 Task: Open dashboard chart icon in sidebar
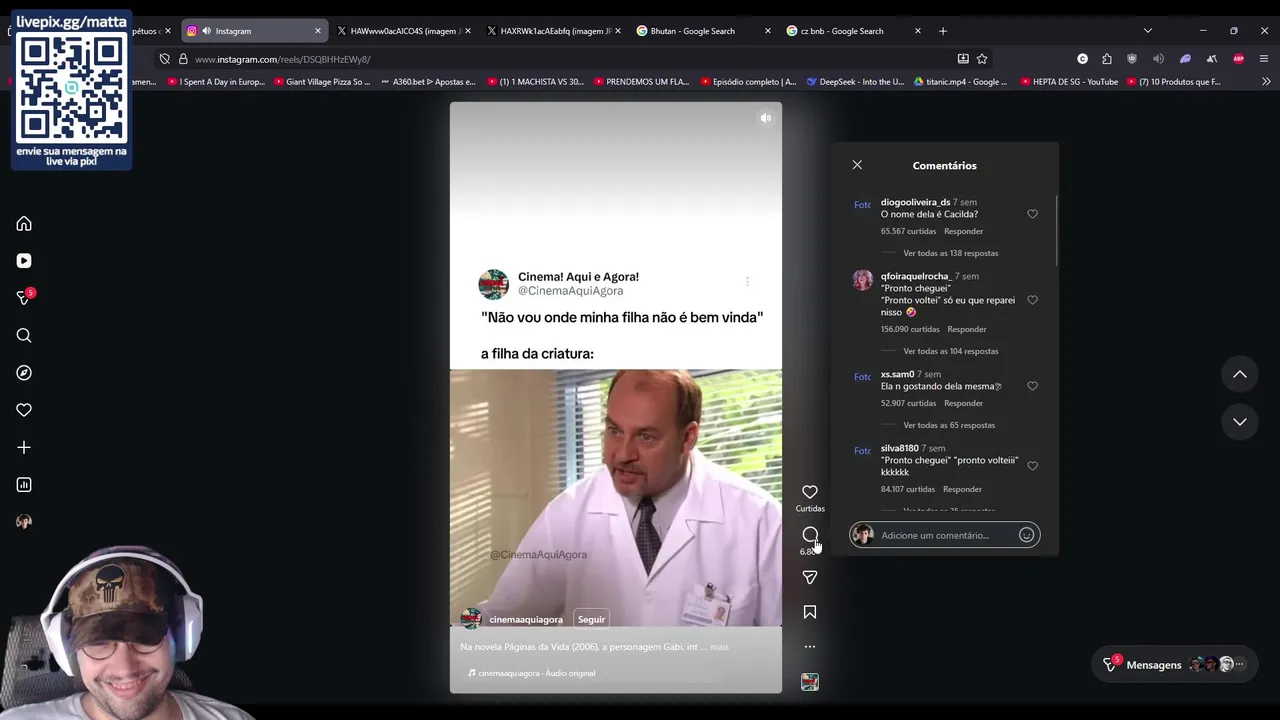pos(24,485)
